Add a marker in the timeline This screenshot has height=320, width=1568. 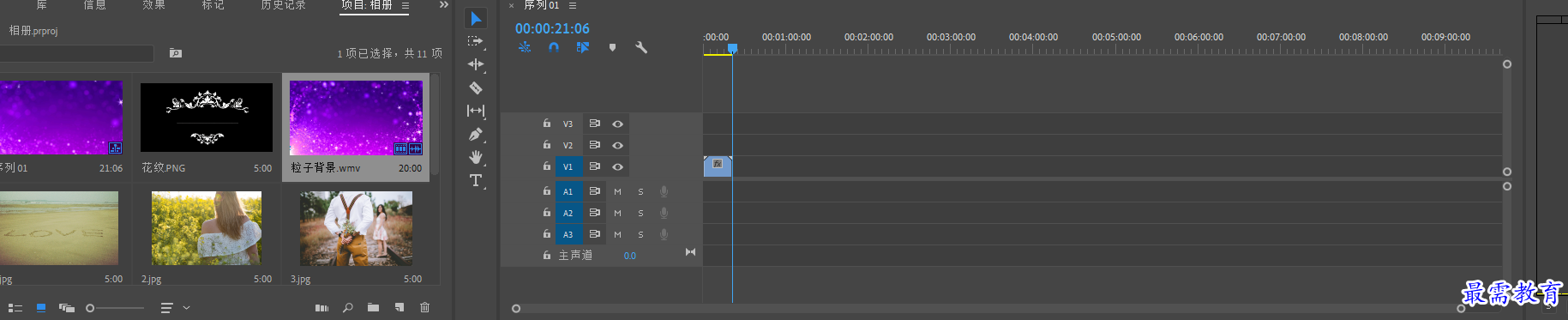[x=612, y=47]
